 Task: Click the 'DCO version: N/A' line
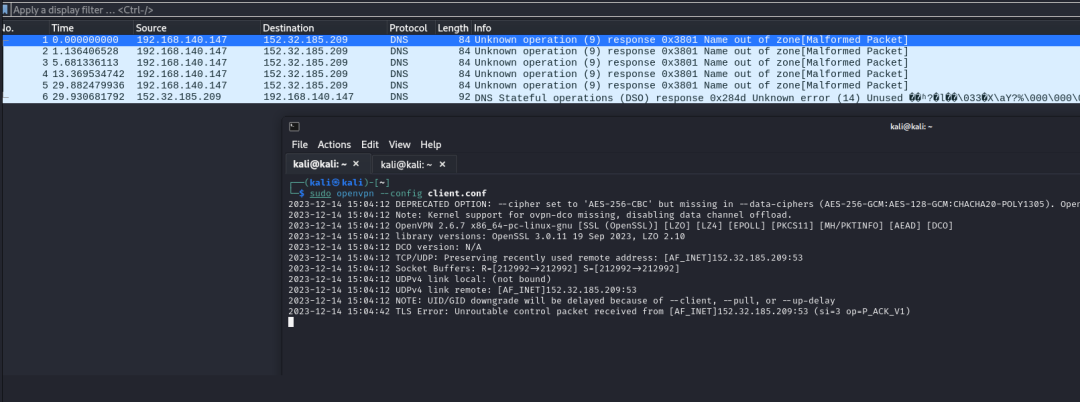(385, 247)
